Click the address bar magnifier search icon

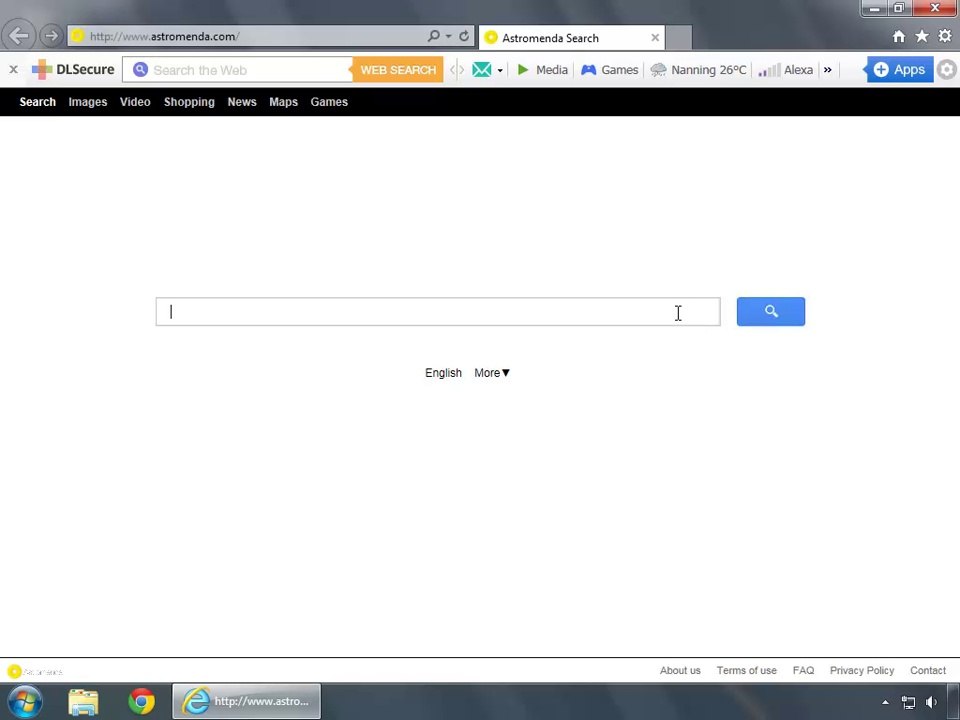pyautogui.click(x=433, y=36)
